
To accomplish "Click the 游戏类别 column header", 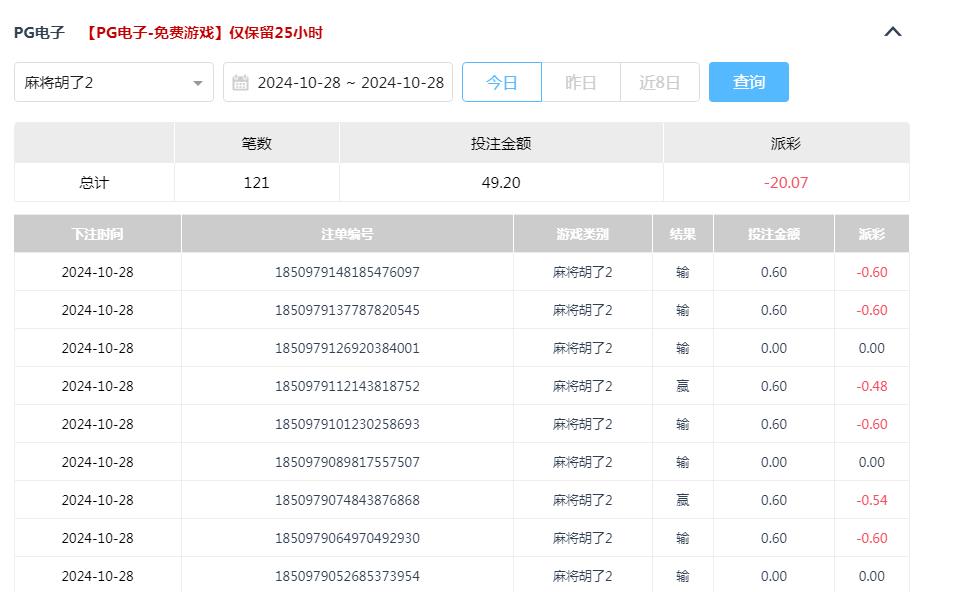I will [581, 232].
